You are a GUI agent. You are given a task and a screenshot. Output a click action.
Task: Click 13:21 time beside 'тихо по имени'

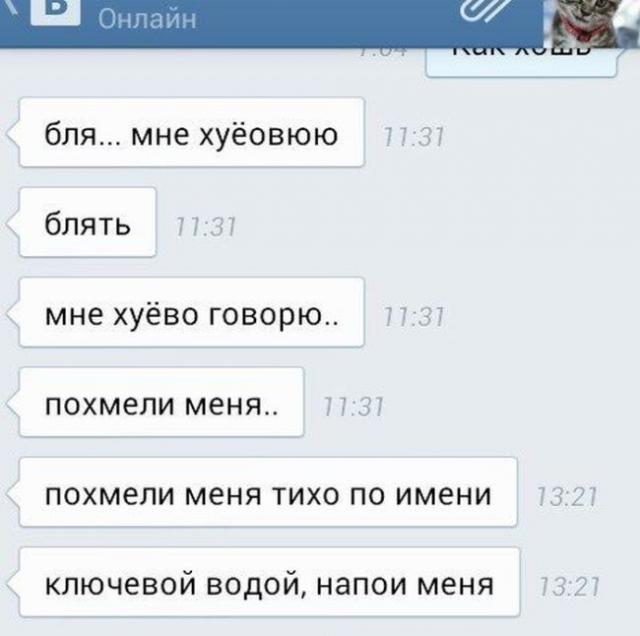point(567,497)
